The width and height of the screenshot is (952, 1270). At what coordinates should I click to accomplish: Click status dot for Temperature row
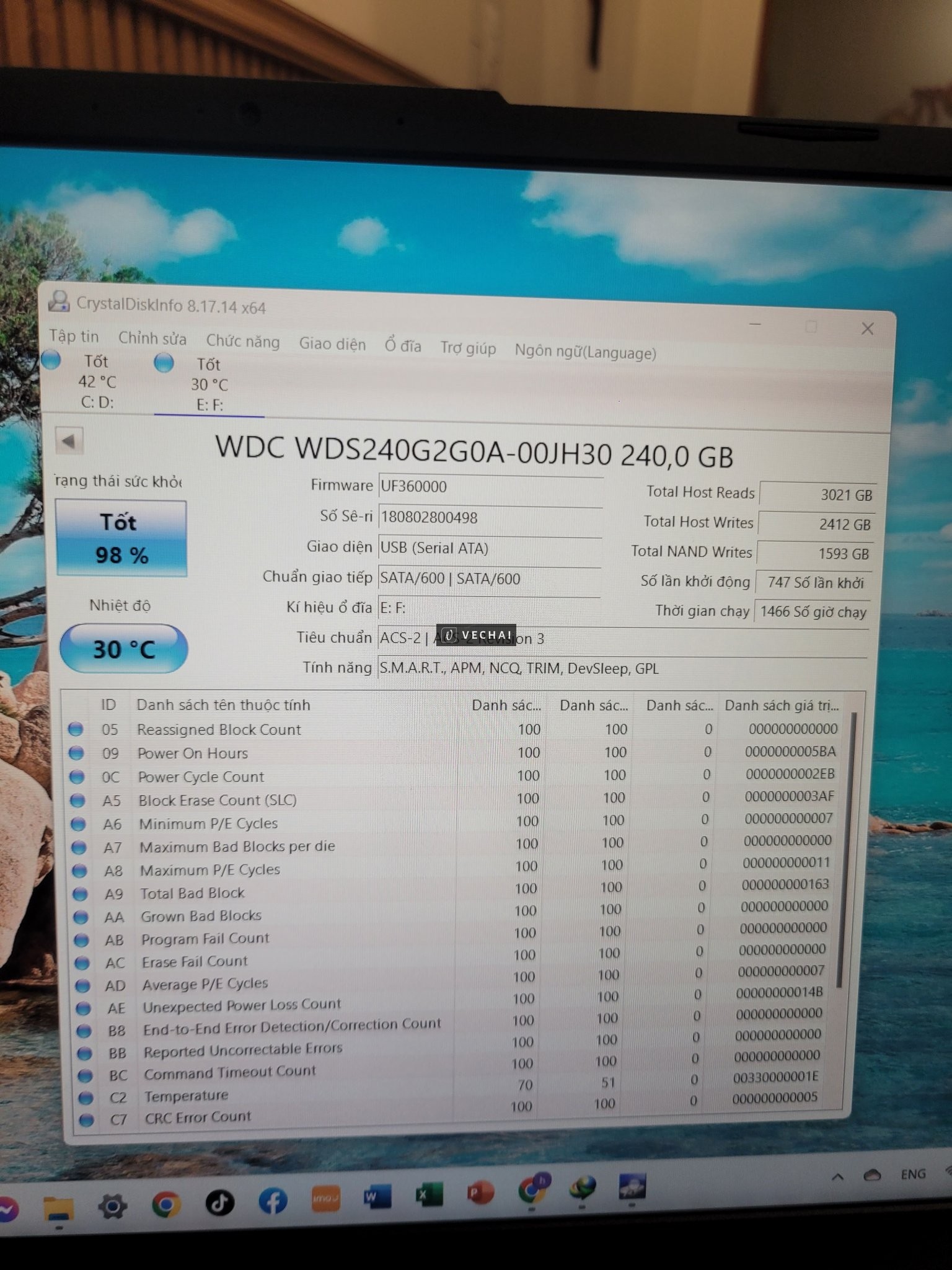[86, 1098]
